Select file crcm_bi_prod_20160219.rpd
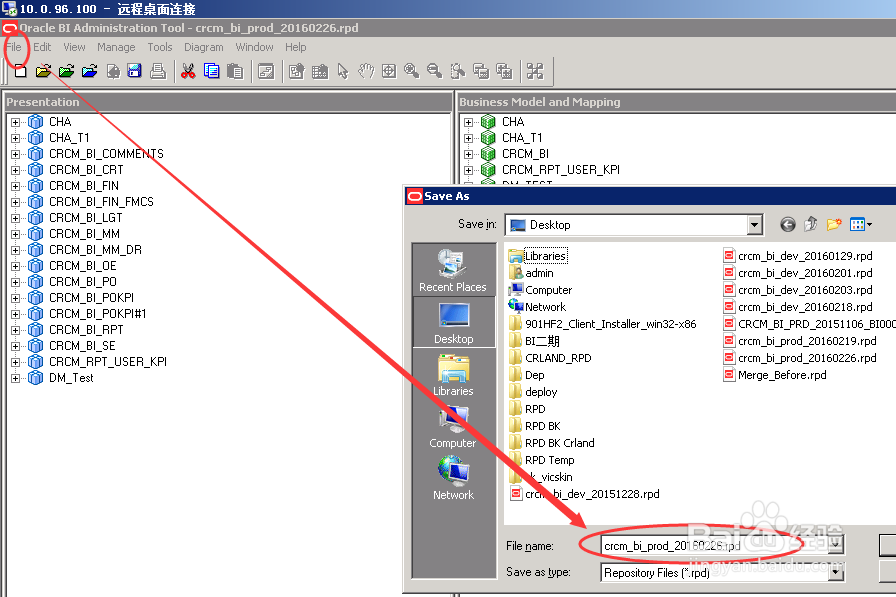The height and width of the screenshot is (597, 896). [x=807, y=341]
